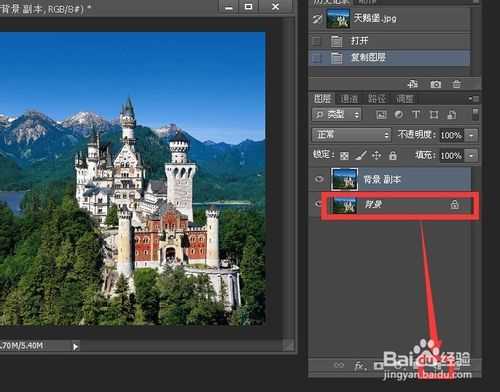Click the lock icon on 背景 layer
Screen dimensions: 500x392
pyautogui.click(x=454, y=204)
